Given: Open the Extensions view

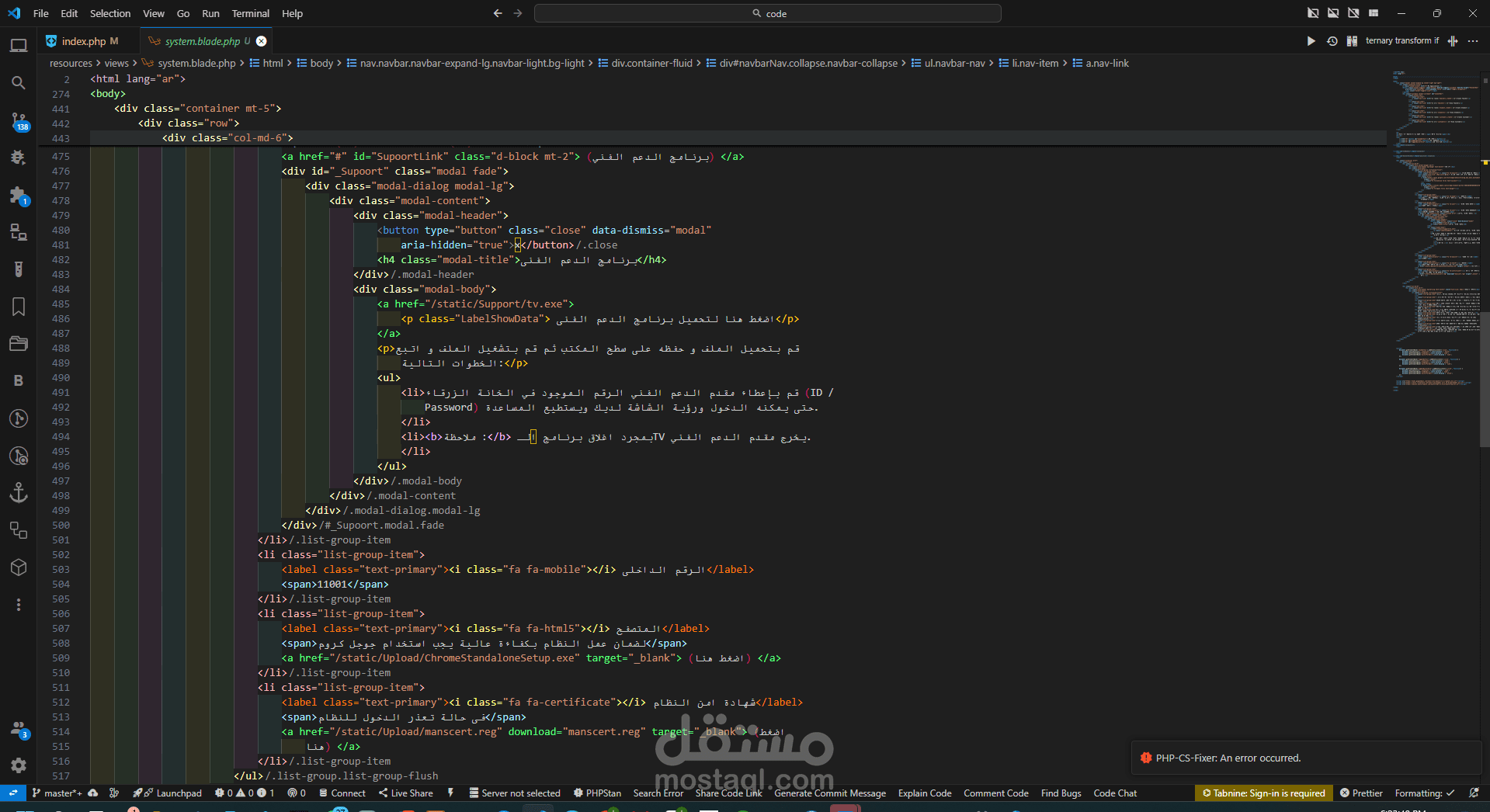Looking at the screenshot, I should click(19, 195).
